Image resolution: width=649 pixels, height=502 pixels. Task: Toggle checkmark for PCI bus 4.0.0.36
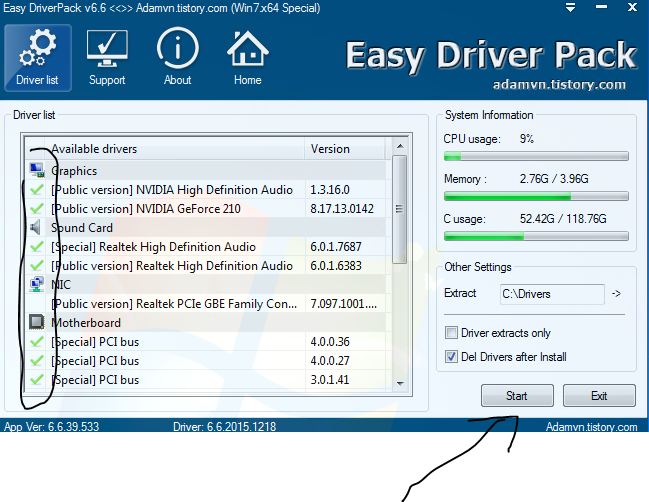coord(37,341)
